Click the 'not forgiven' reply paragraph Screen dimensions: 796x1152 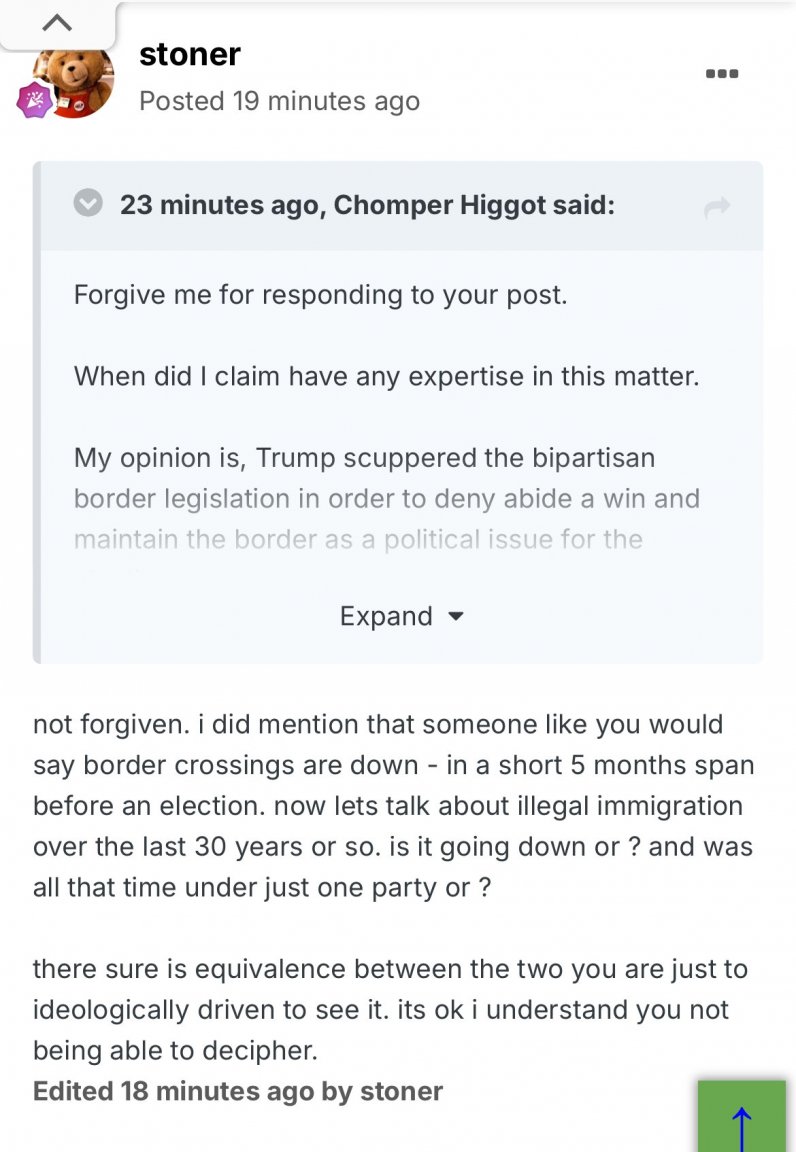click(393, 806)
